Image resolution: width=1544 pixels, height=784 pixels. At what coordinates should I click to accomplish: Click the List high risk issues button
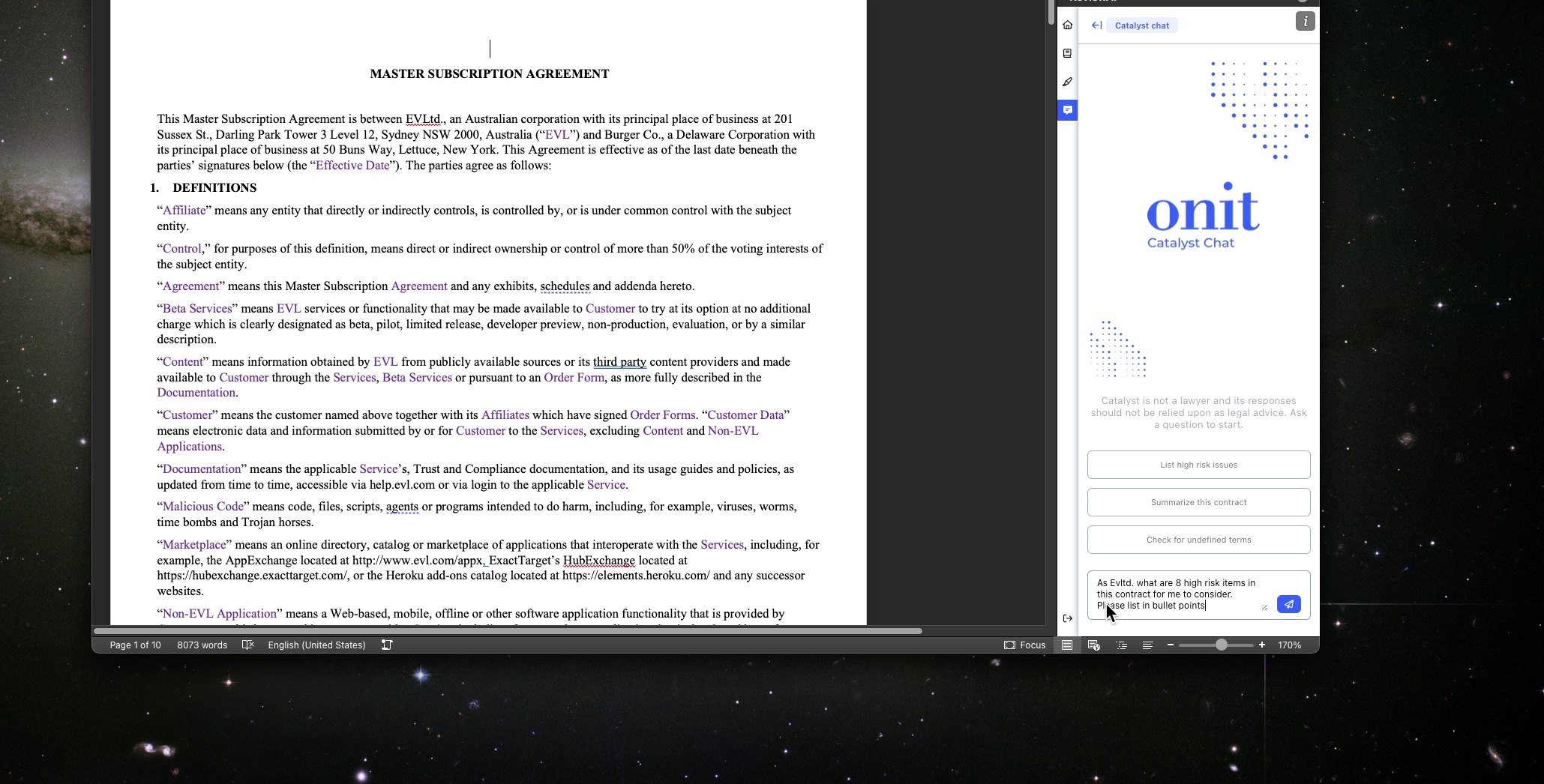tap(1199, 465)
